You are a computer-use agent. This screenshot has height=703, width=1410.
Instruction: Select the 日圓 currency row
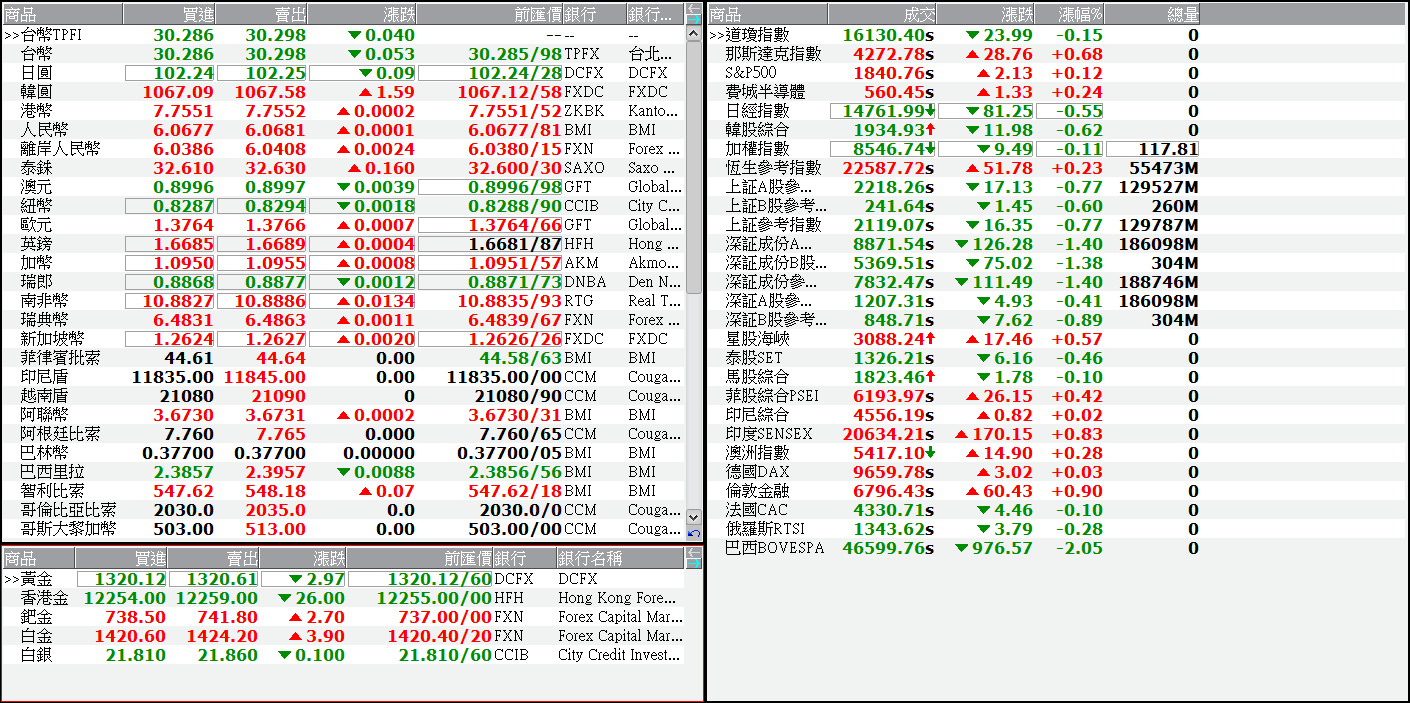tap(344, 73)
